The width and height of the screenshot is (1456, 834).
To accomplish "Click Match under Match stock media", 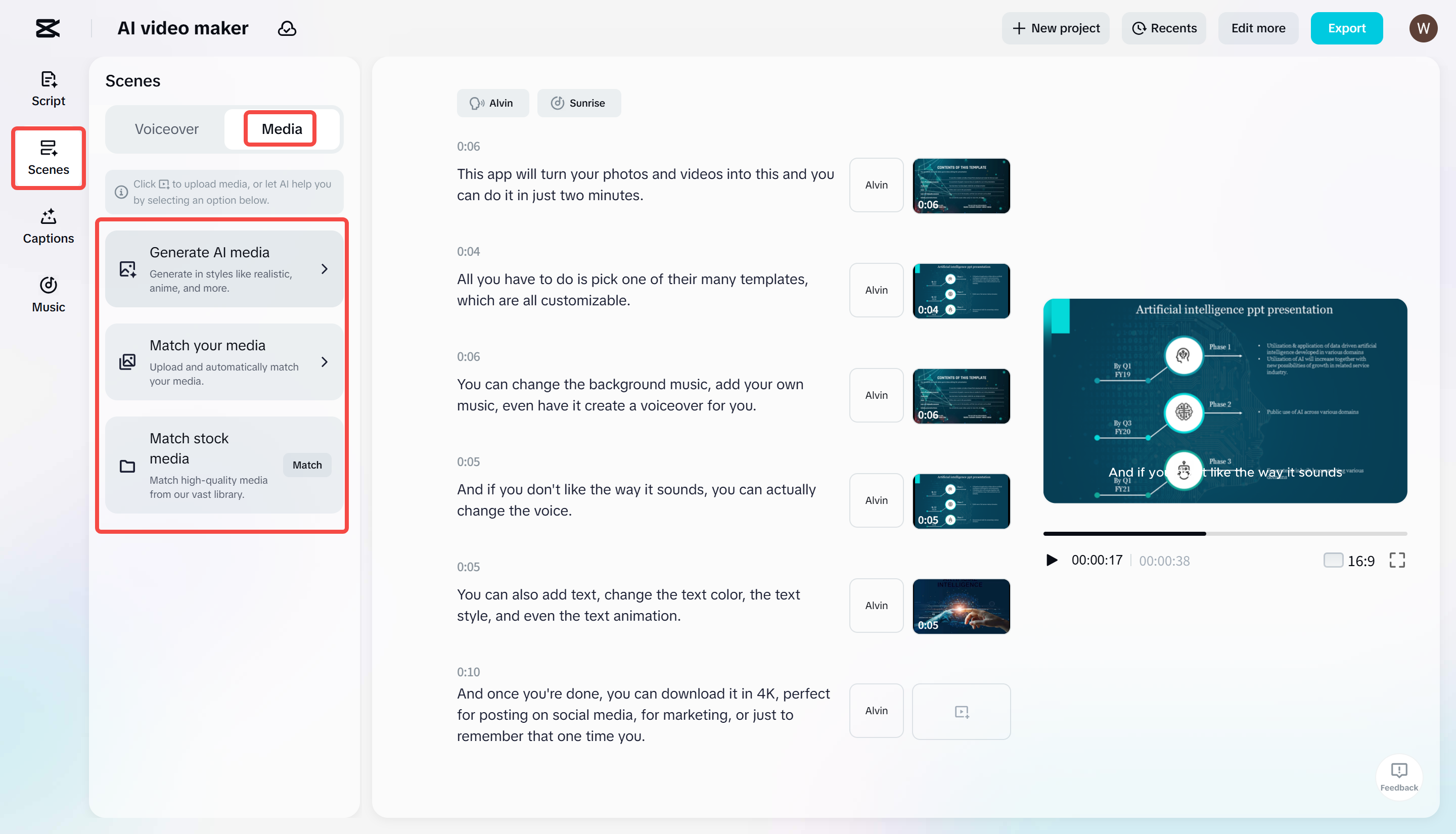I will (x=306, y=465).
